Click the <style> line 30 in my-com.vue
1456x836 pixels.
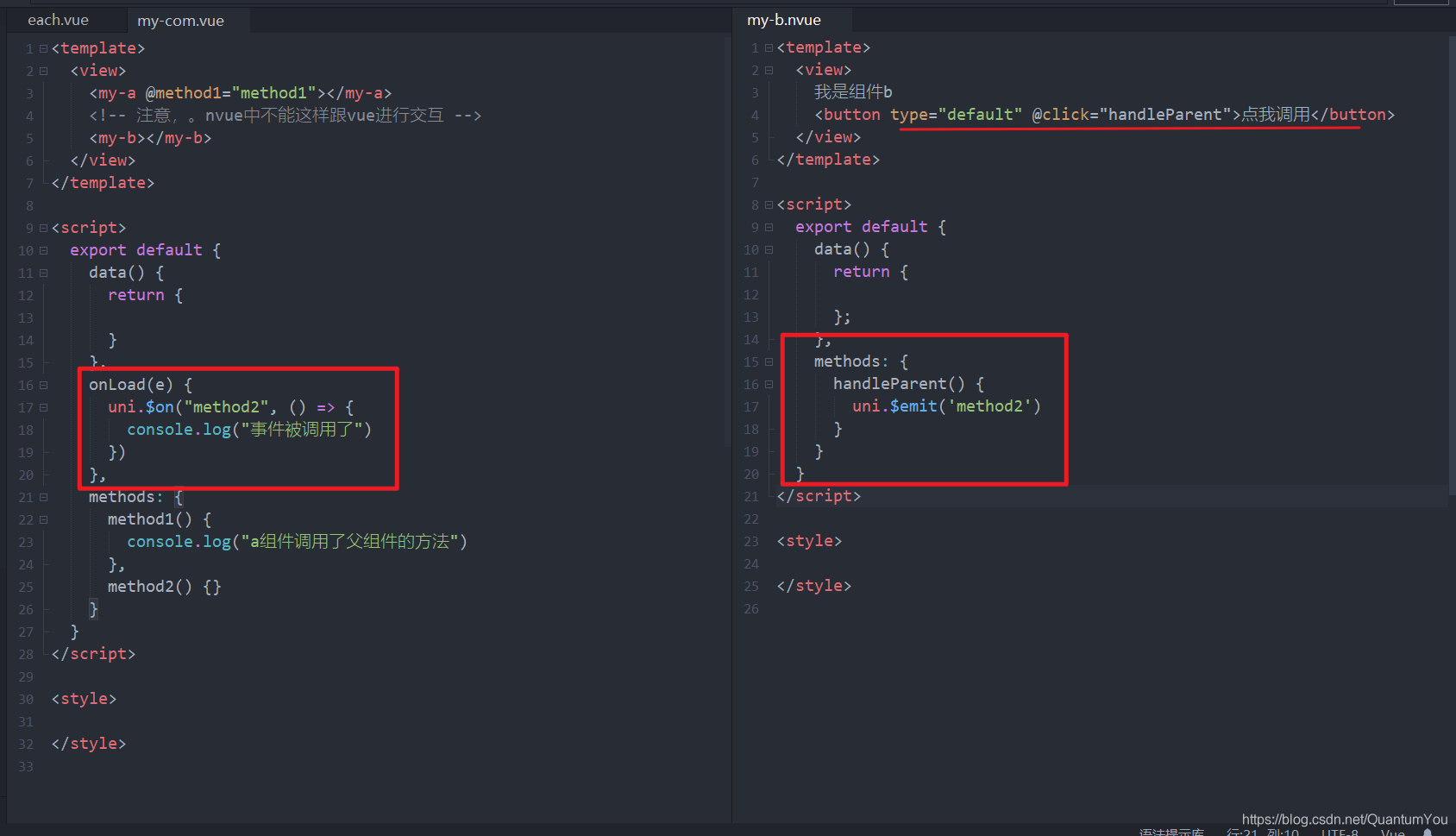(x=84, y=699)
